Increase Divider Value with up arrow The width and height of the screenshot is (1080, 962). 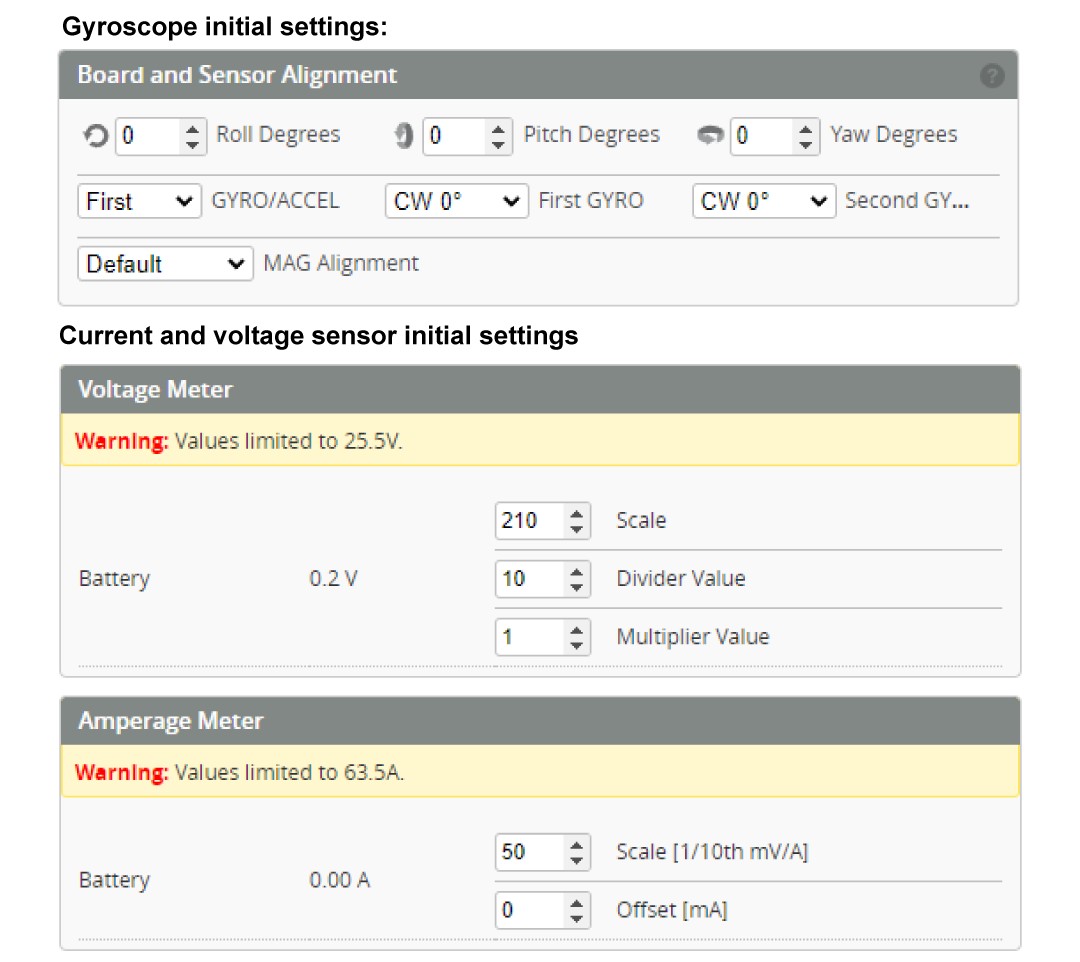tap(577, 570)
